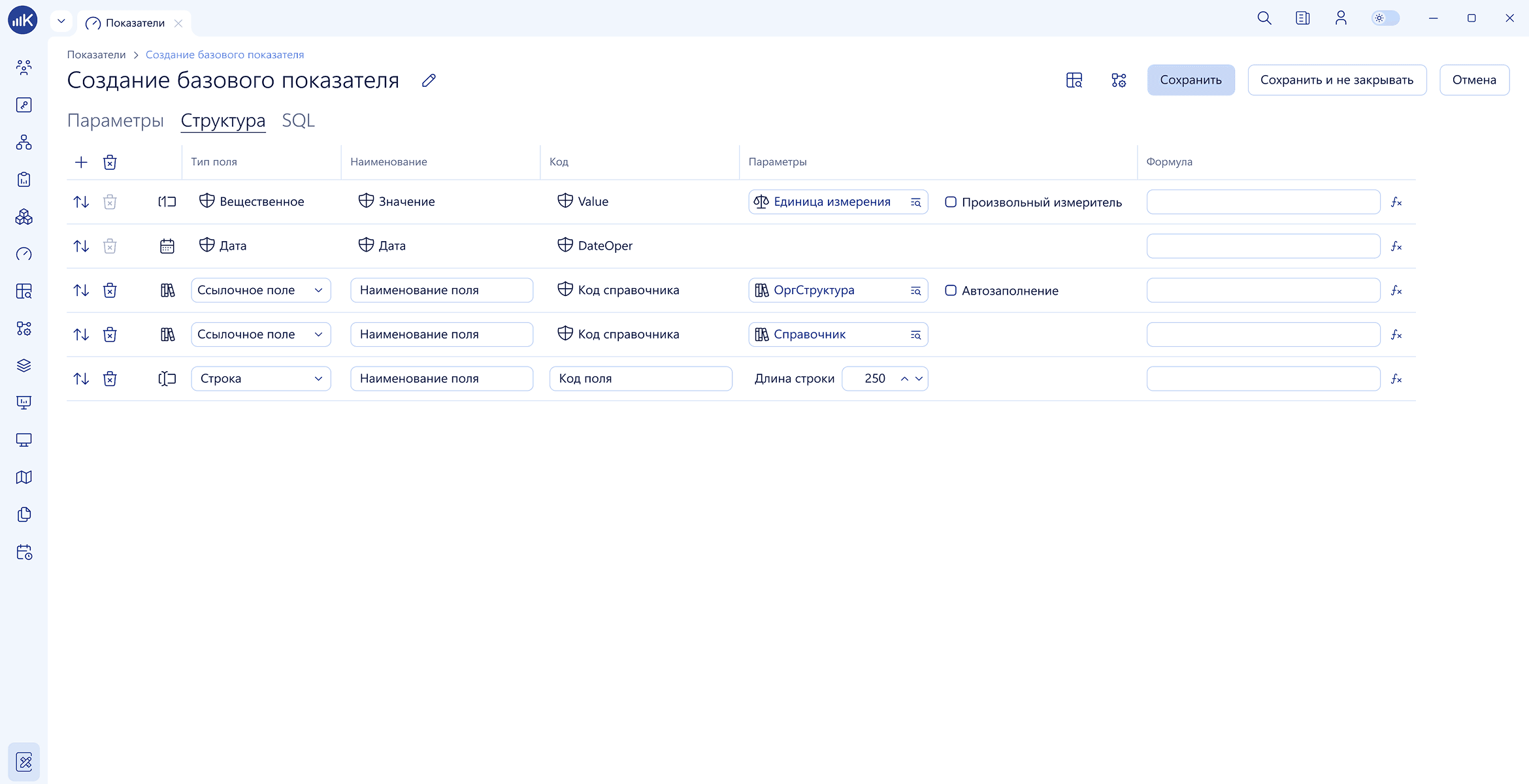Click the reorder arrows on the Строка row
Viewport: 1529px width, 784px height.
(81, 379)
